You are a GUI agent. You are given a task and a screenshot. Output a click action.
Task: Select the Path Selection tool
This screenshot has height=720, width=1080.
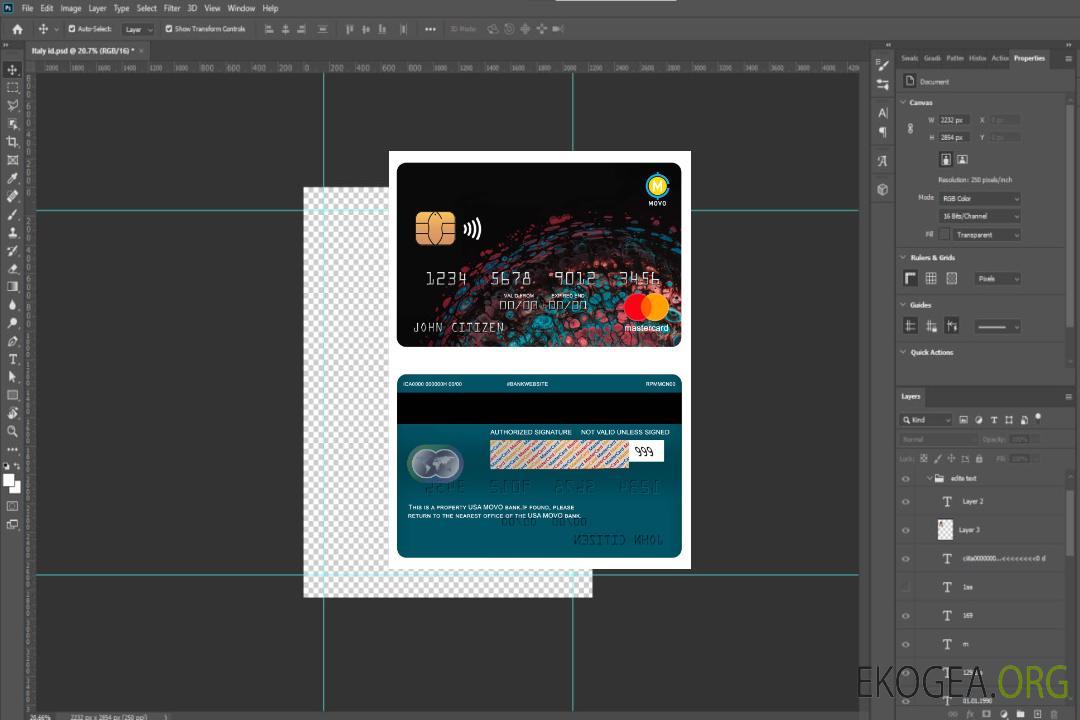coord(12,377)
